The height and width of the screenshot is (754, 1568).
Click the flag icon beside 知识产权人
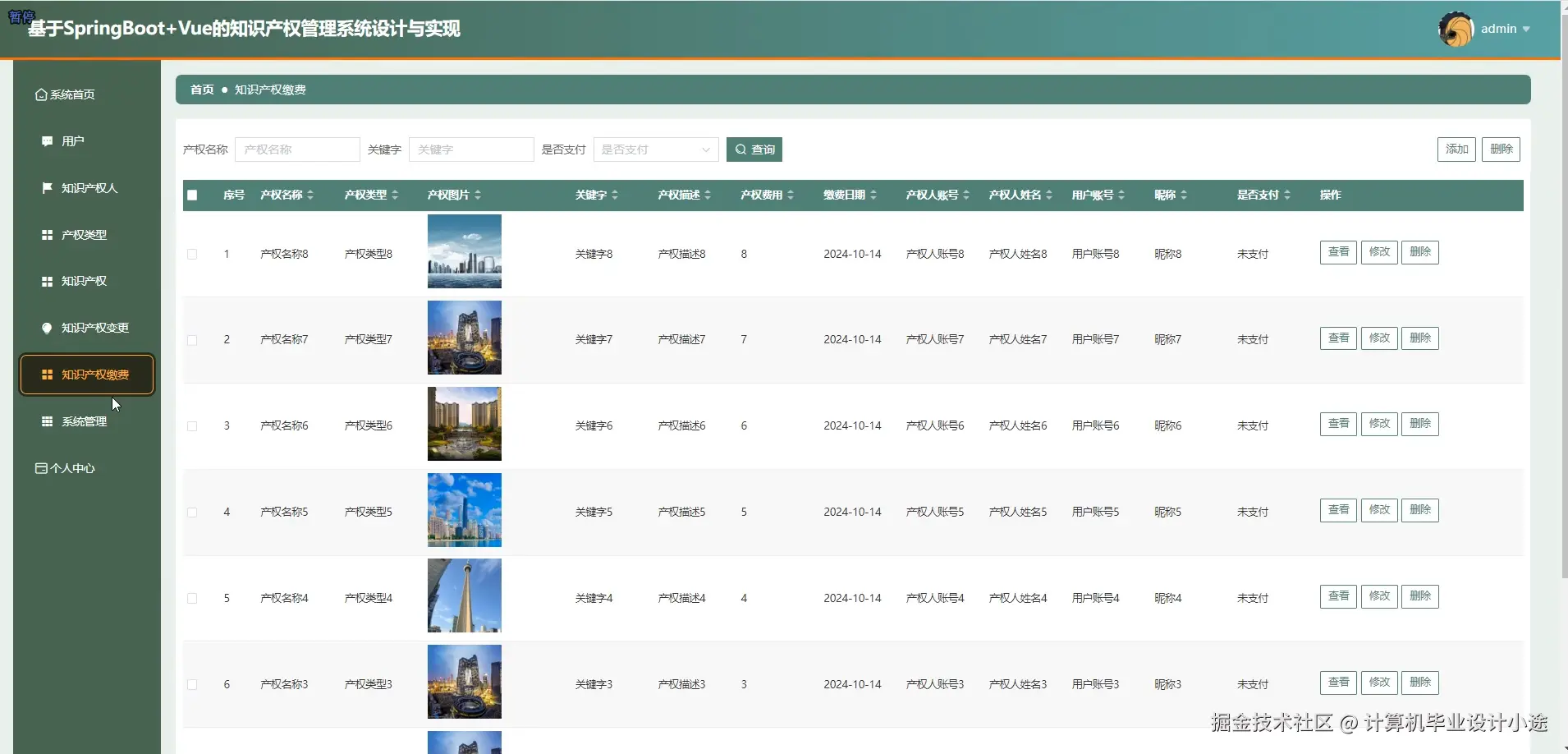pos(47,187)
